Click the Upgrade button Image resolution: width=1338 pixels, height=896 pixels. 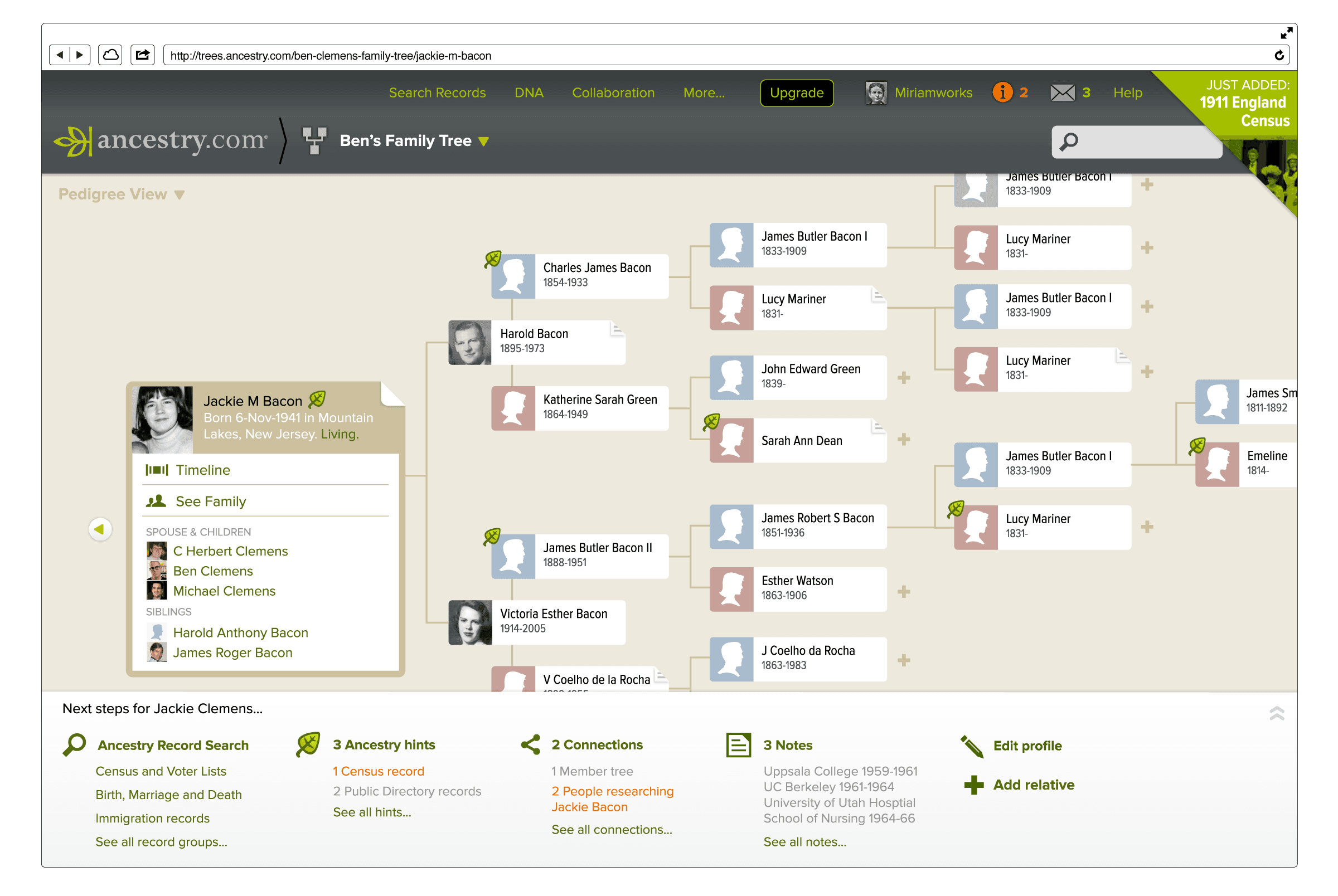[796, 92]
